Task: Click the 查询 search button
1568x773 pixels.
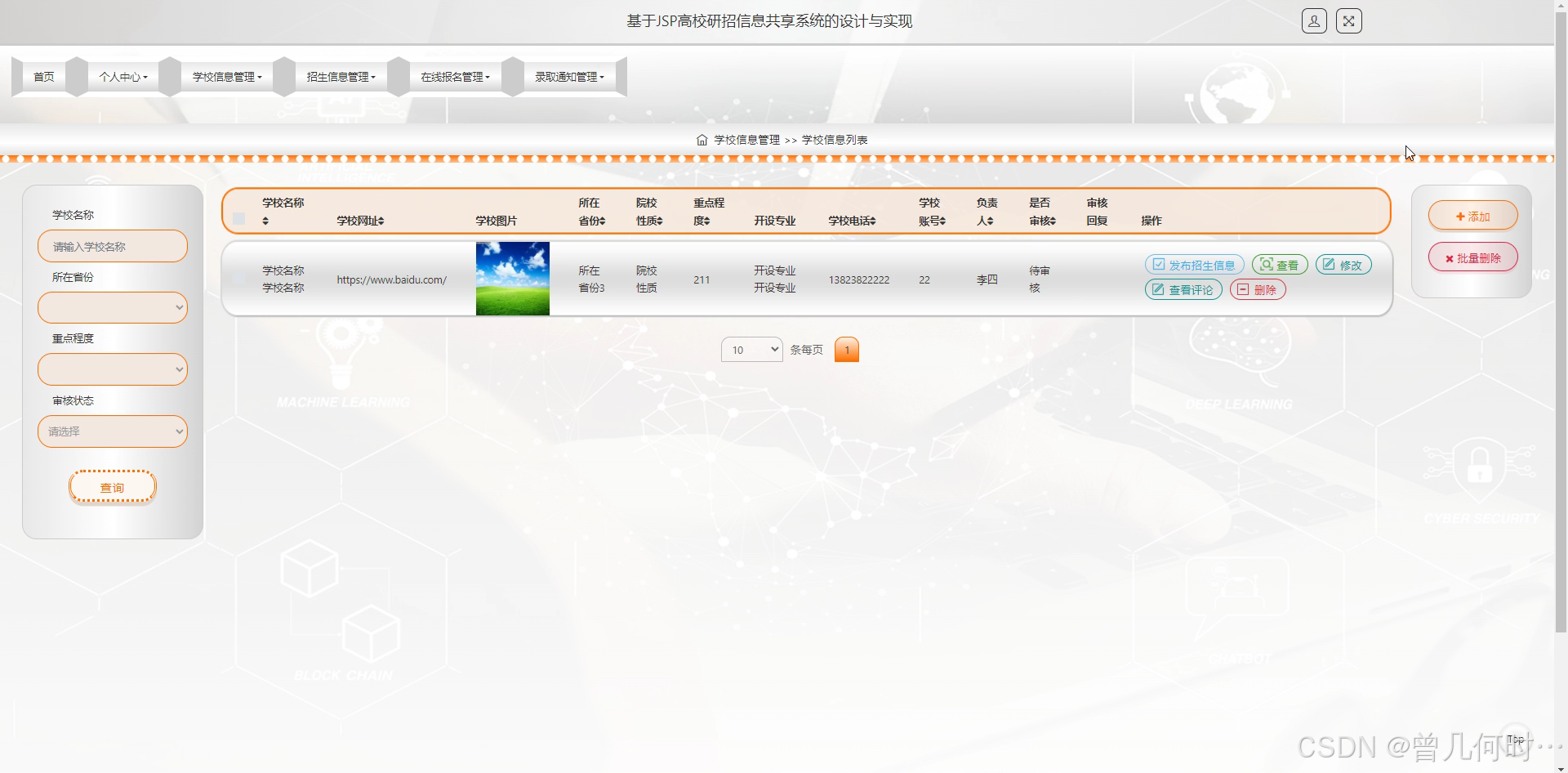Action: point(112,486)
